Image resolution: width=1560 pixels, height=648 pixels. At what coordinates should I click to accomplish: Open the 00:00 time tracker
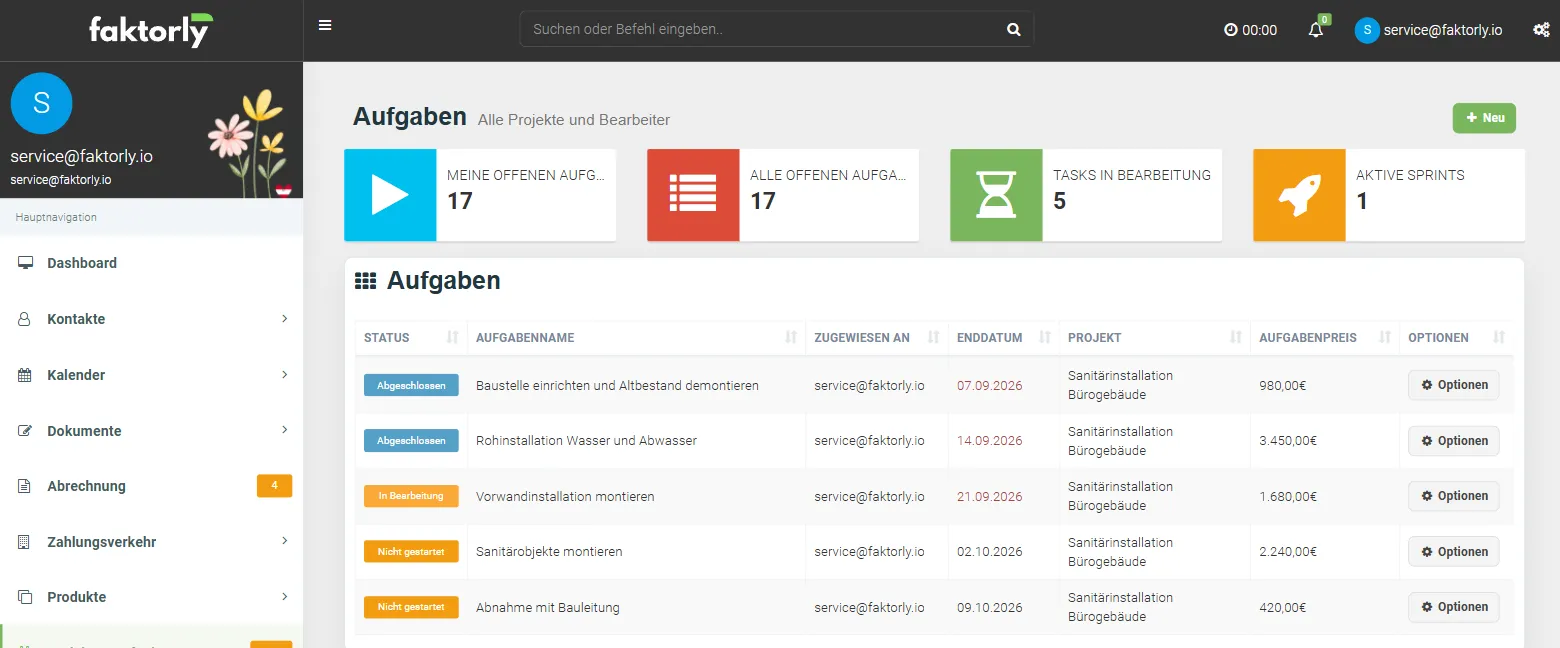click(x=1250, y=30)
